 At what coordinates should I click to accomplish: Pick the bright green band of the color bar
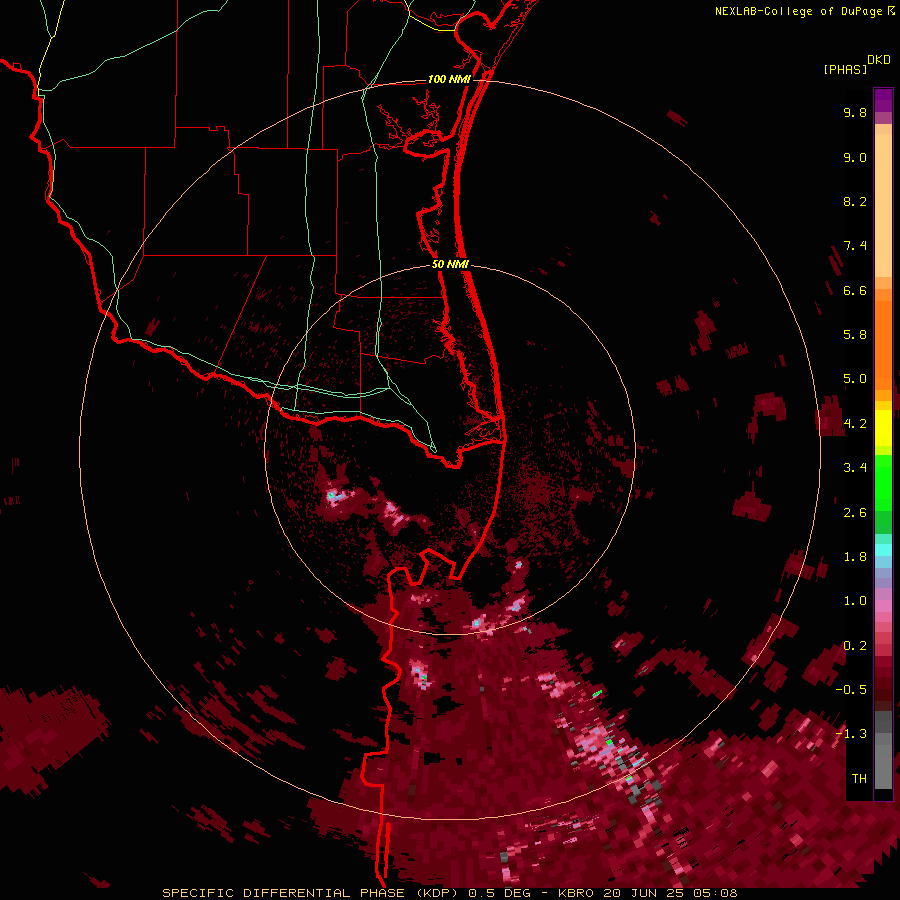883,482
